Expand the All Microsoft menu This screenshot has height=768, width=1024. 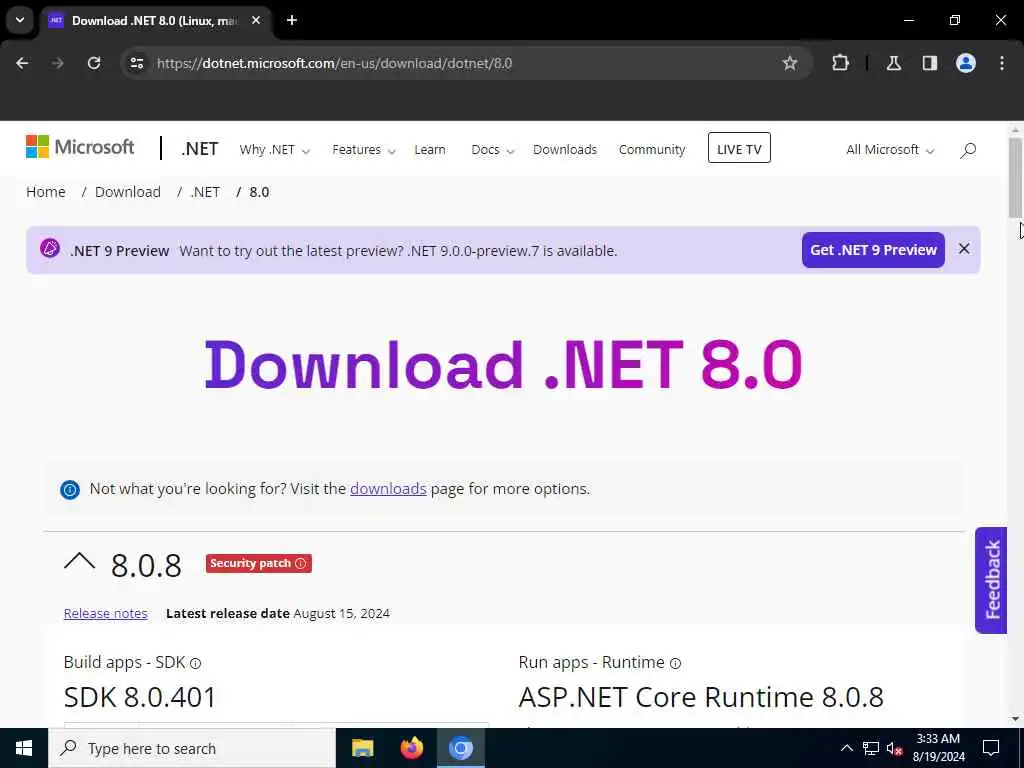(890, 150)
